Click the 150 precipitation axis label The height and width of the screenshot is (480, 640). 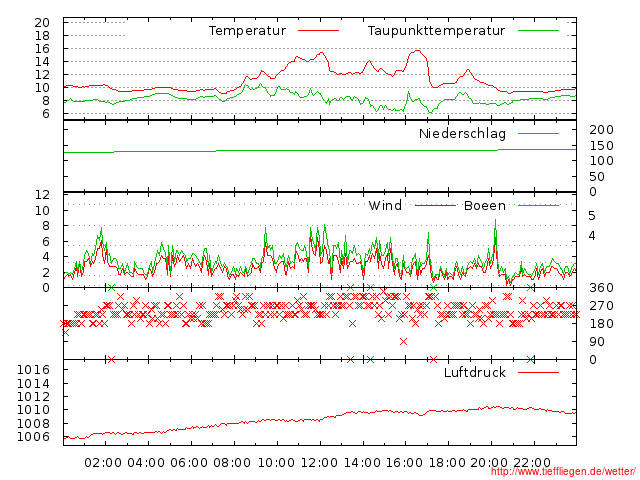click(x=601, y=146)
